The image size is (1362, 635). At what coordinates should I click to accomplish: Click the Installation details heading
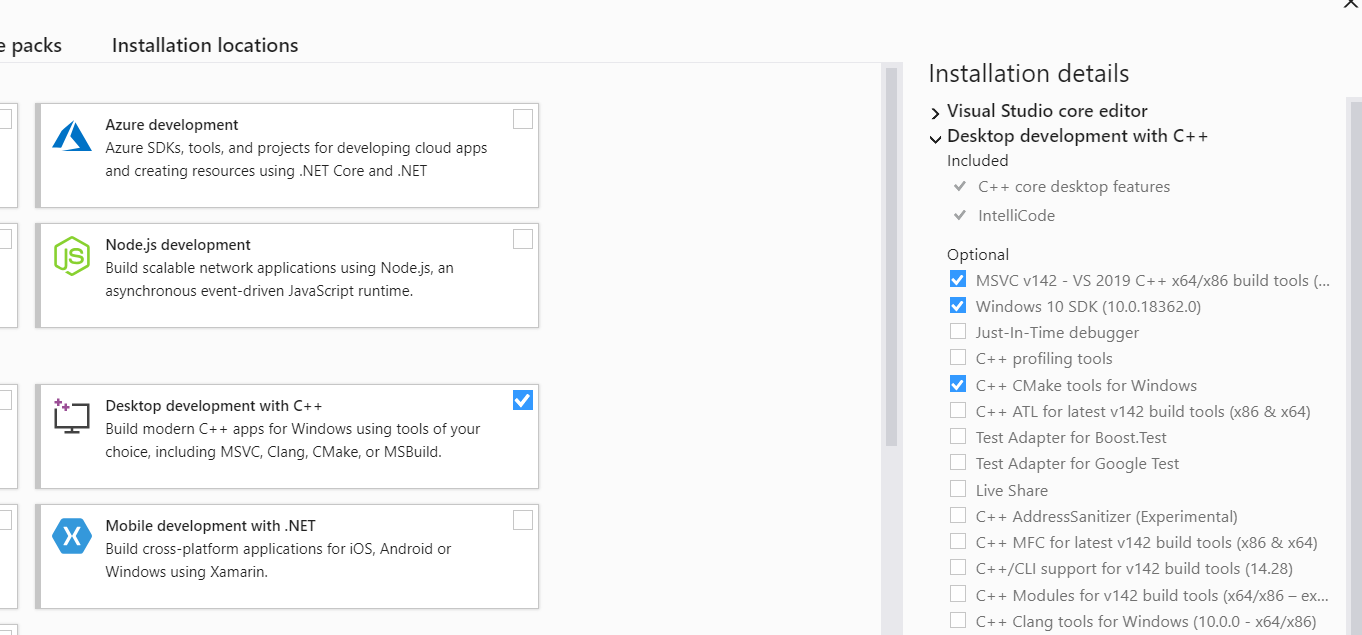1029,74
